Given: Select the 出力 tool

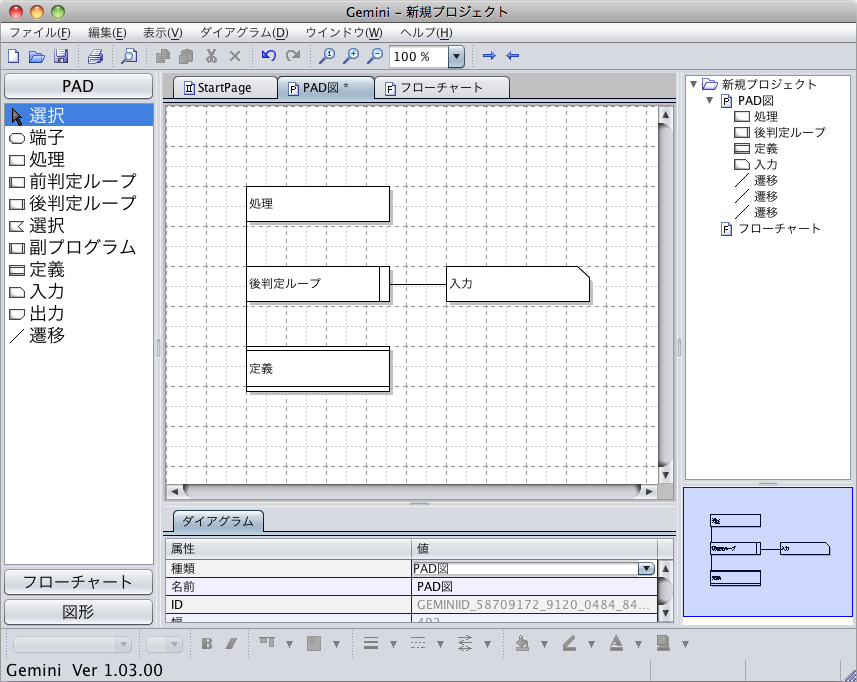Looking at the screenshot, I should pos(79,314).
